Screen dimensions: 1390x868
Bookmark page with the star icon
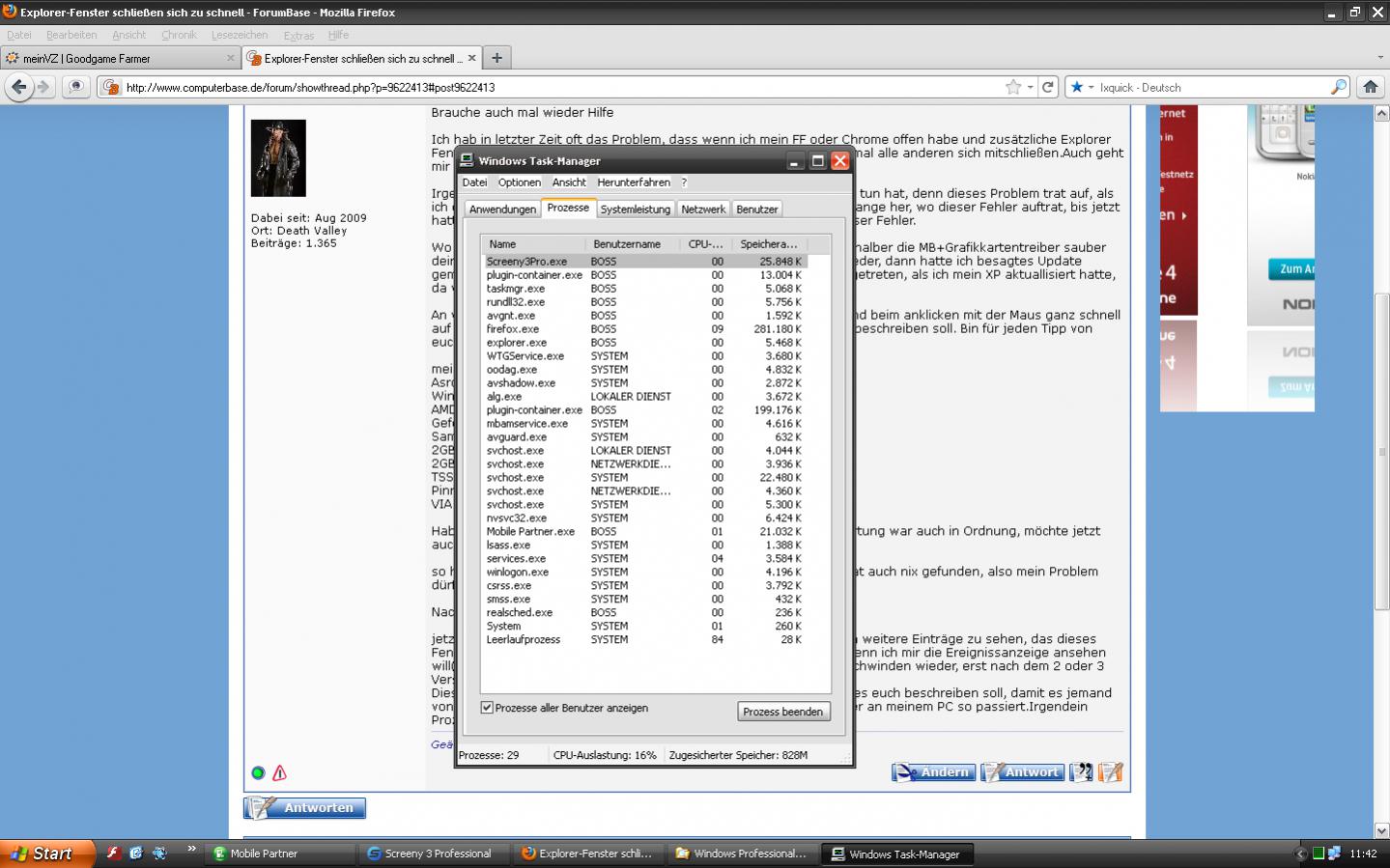click(1013, 87)
